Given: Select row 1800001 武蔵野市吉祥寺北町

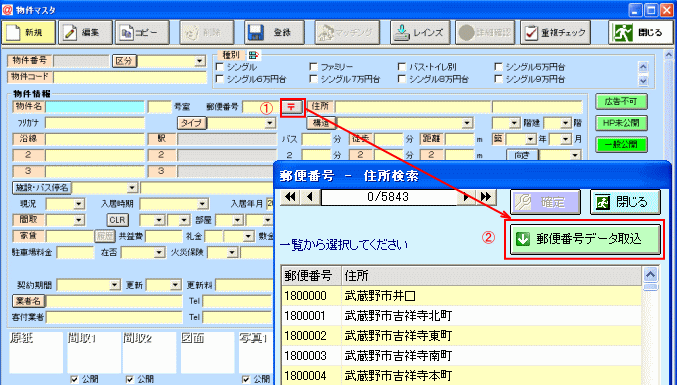Looking at the screenshot, I should (462, 316).
